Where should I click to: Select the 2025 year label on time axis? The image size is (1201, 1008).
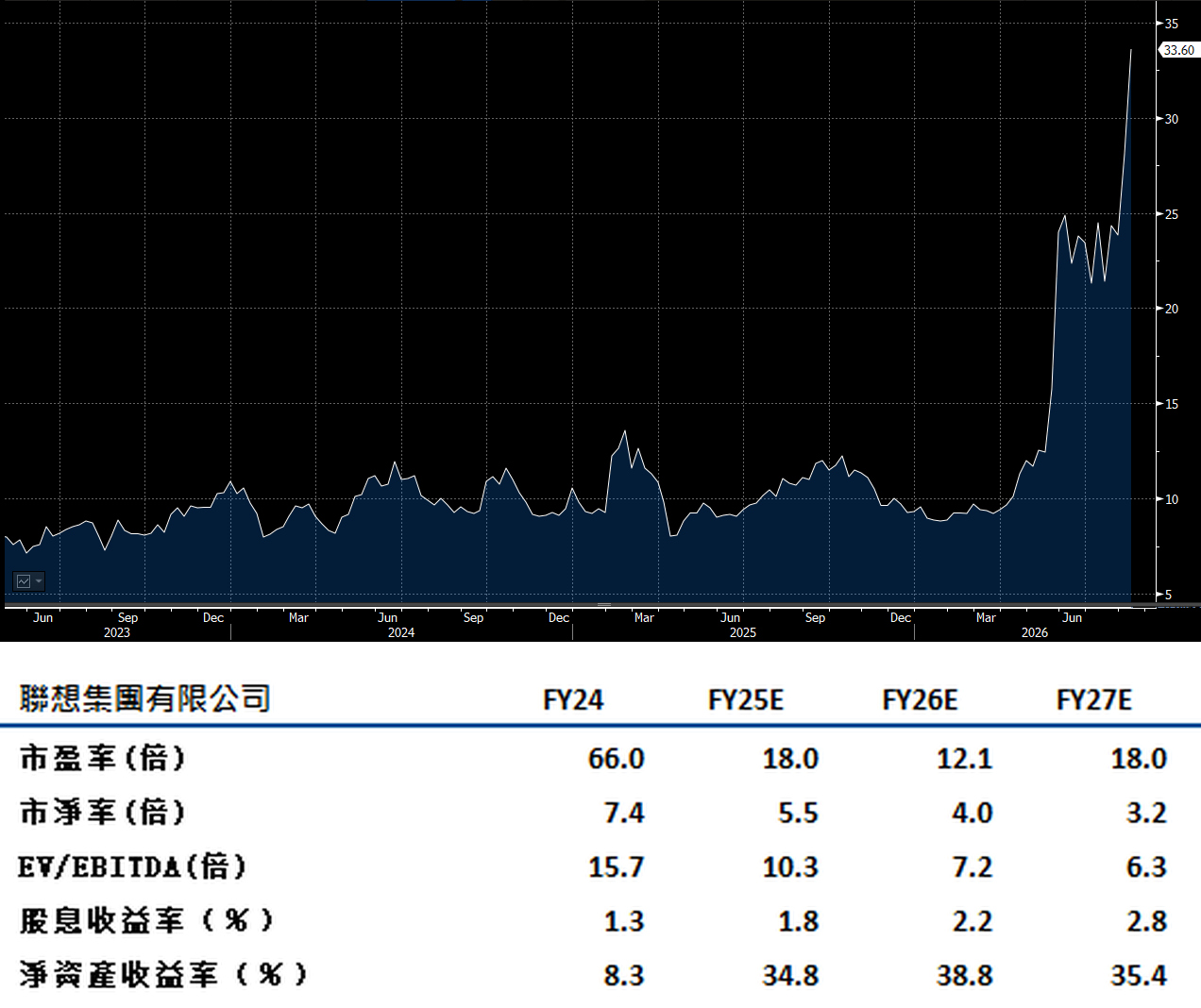point(743,632)
